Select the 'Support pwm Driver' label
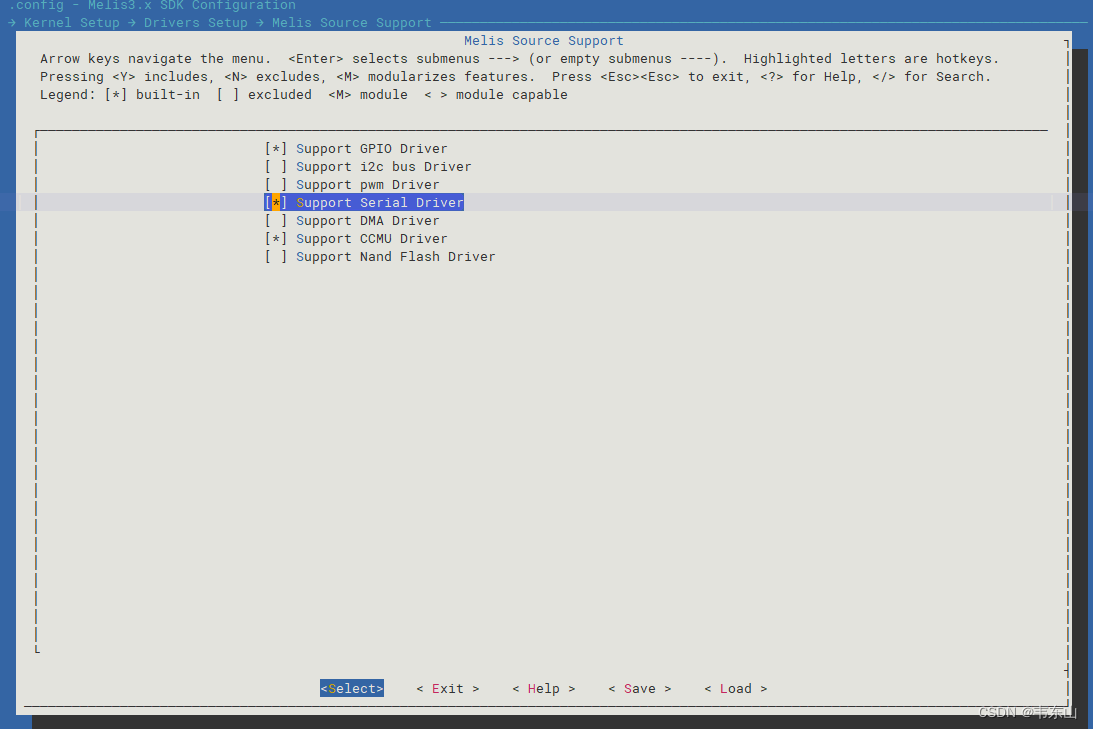 (367, 185)
